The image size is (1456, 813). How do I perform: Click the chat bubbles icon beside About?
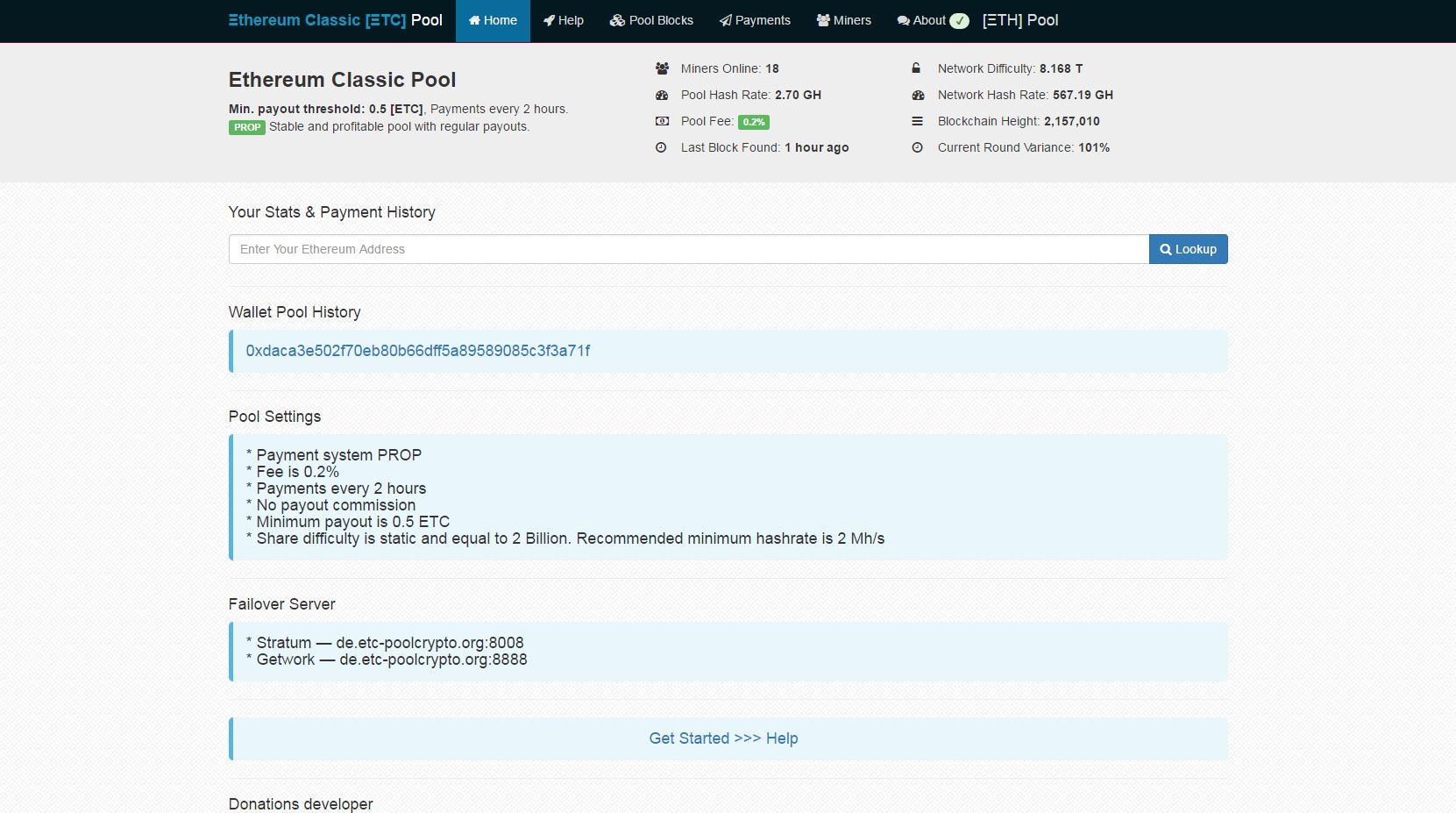tap(904, 20)
